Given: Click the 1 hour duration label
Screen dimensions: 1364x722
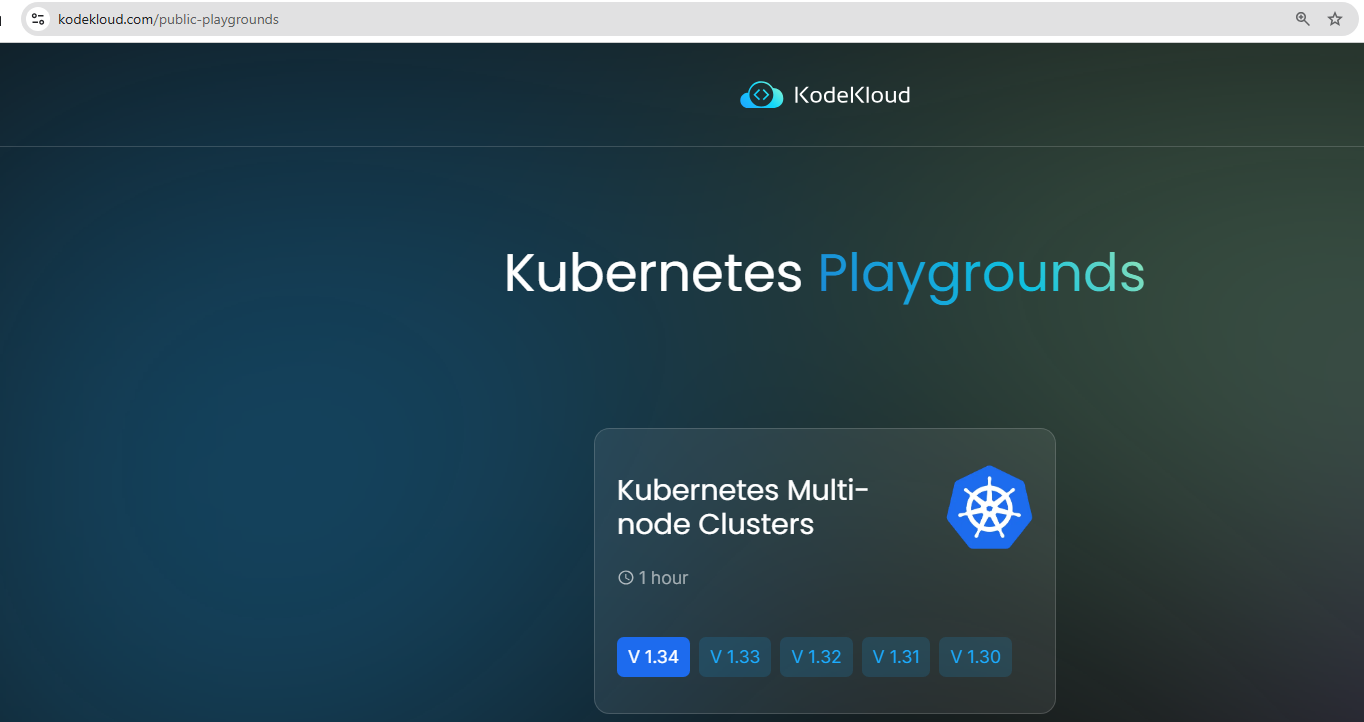Looking at the screenshot, I should 663,578.
